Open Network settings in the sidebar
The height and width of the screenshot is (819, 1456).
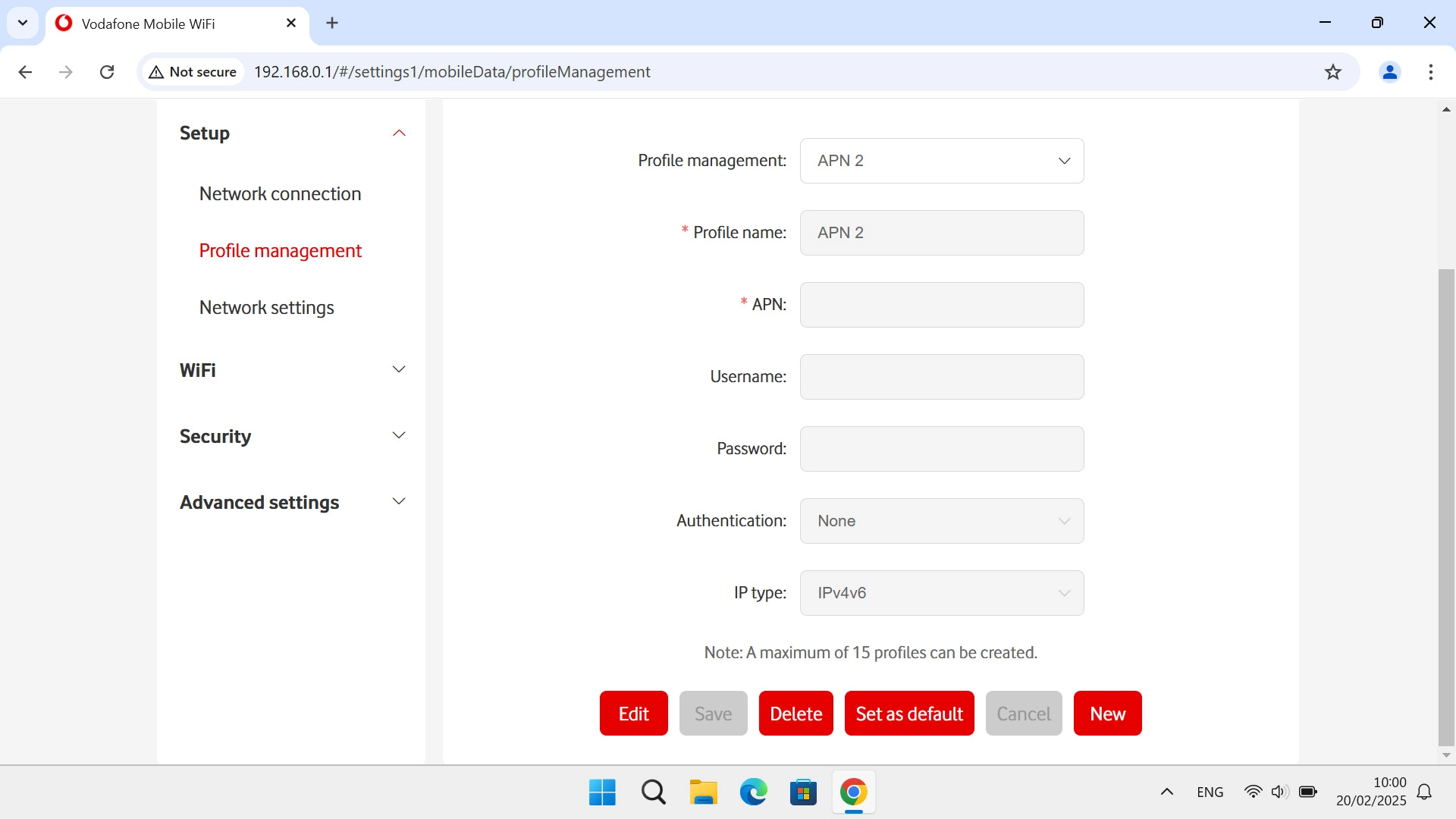pyautogui.click(x=266, y=308)
